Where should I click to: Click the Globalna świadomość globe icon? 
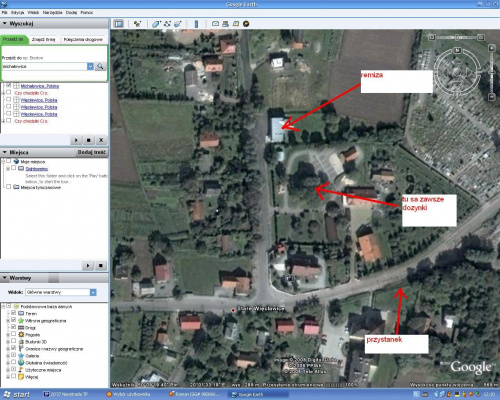[x=21, y=363]
